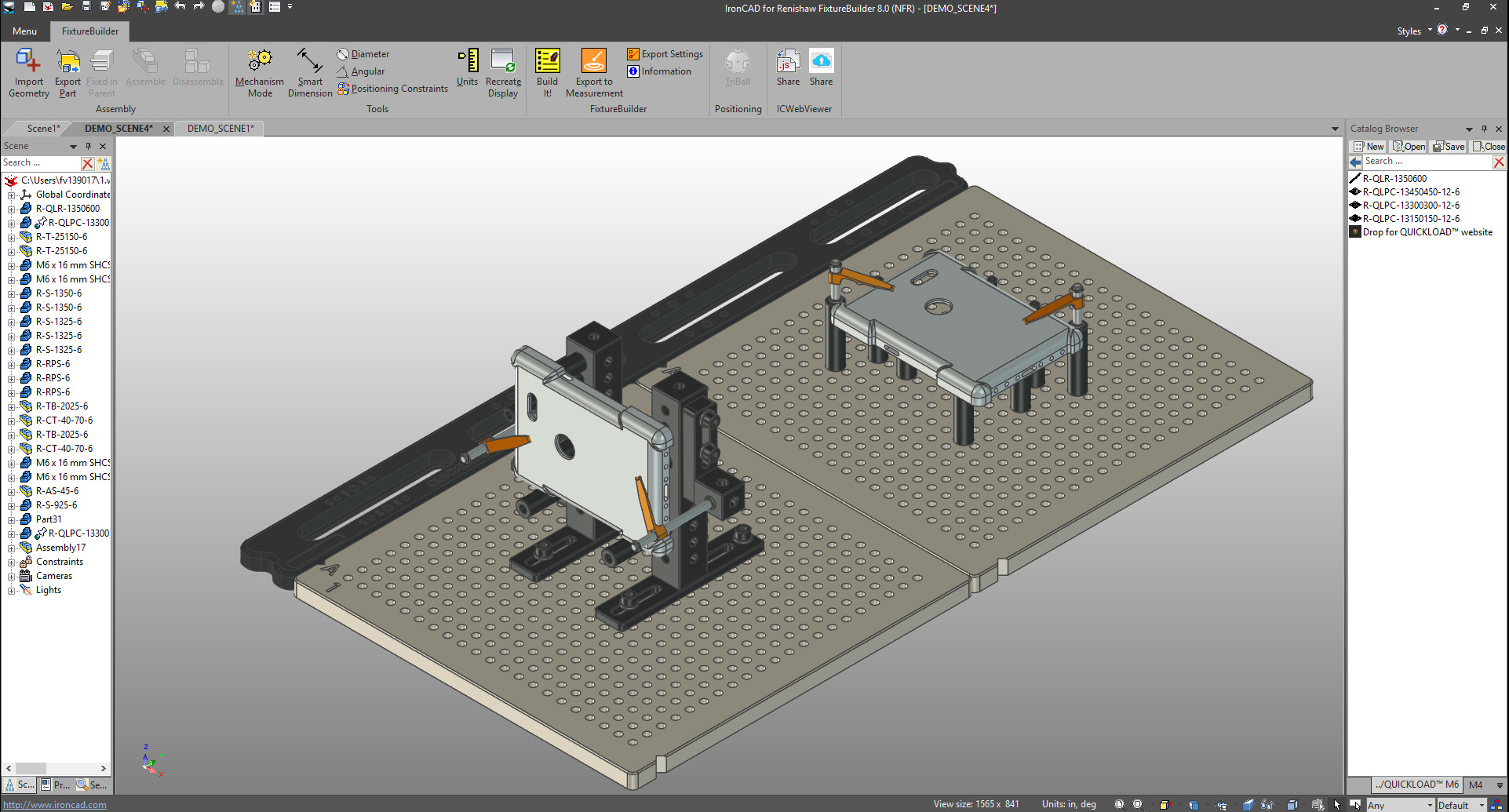1509x812 pixels.
Task: Open Positioning Constraints tool
Action: (392, 89)
